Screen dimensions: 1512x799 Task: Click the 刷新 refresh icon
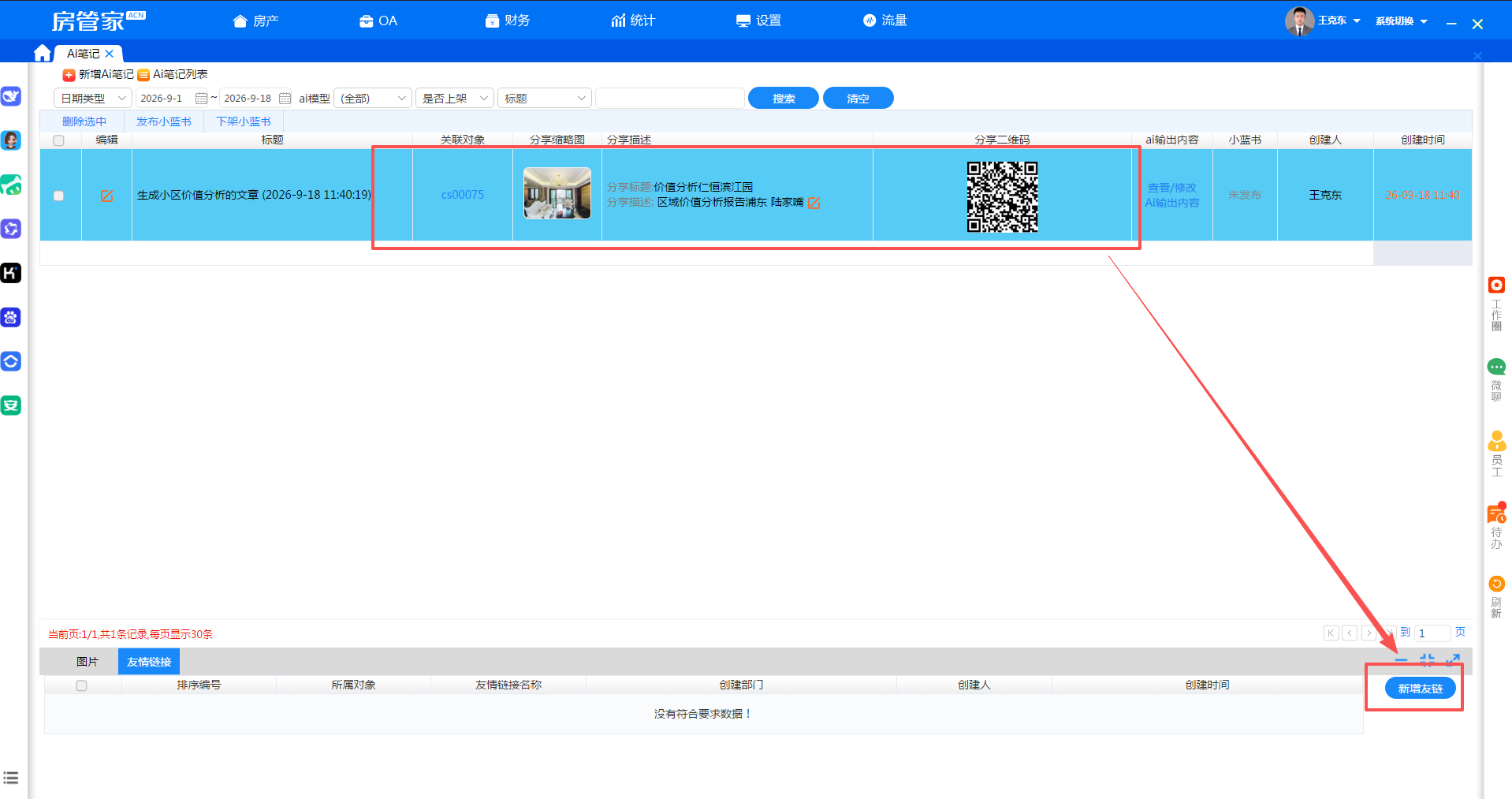tap(1496, 584)
